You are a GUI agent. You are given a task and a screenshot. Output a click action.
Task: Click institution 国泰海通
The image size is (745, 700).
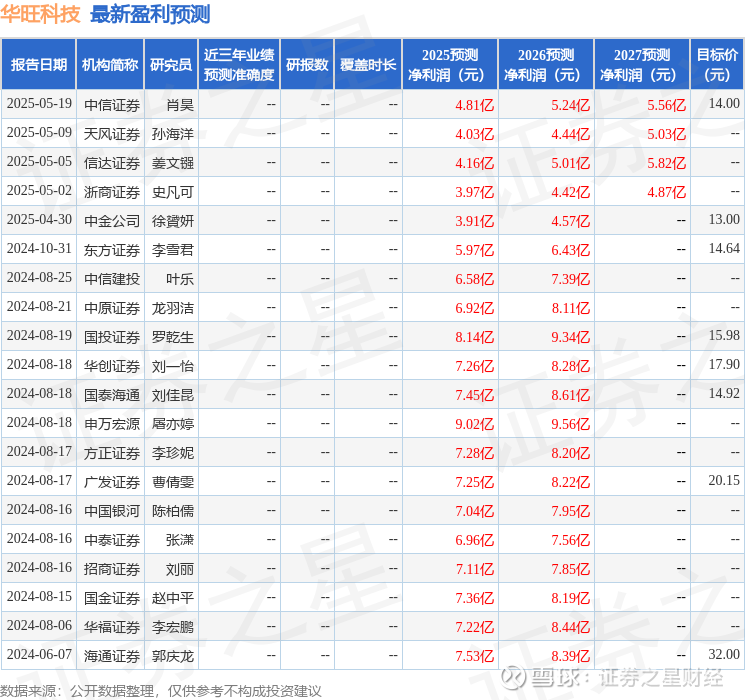pos(112,395)
